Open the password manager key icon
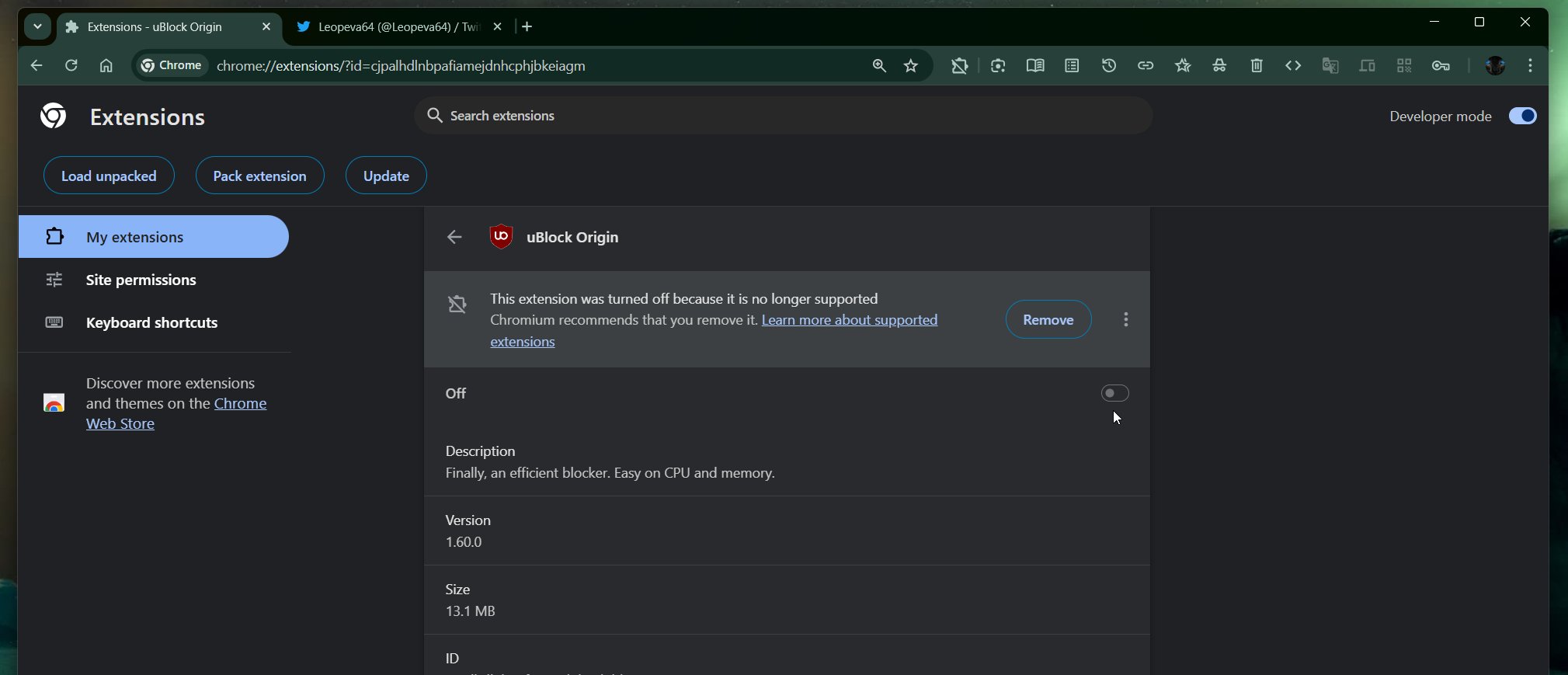 click(1441, 66)
